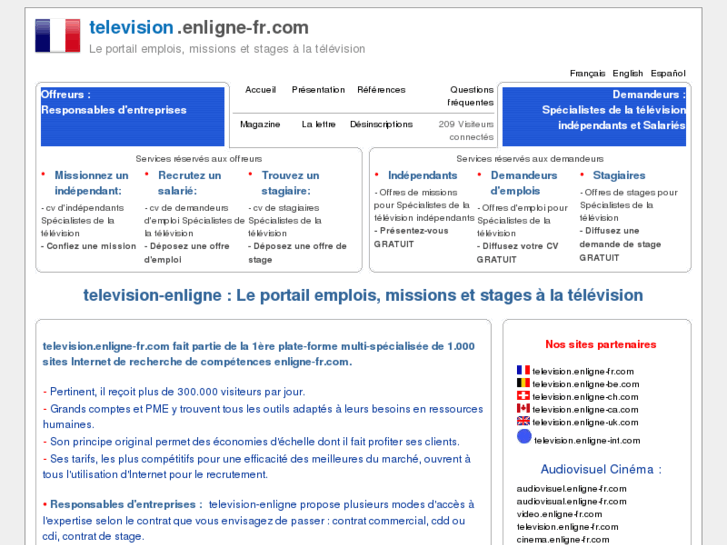
Task: Switch language to Français
Action: (587, 73)
